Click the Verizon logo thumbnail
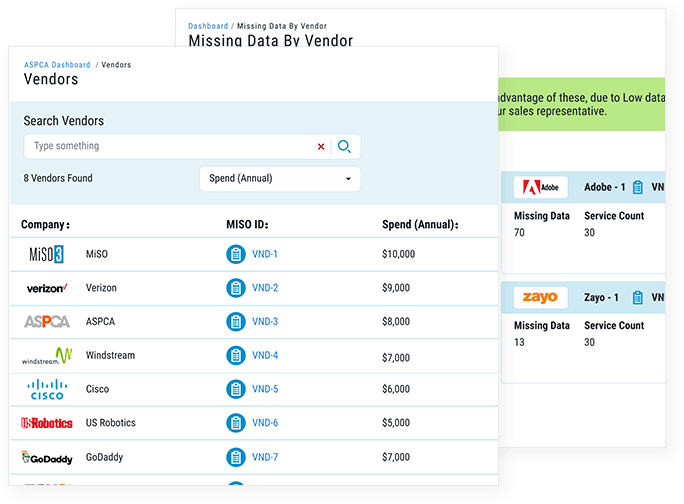The image size is (684, 504). (x=47, y=288)
